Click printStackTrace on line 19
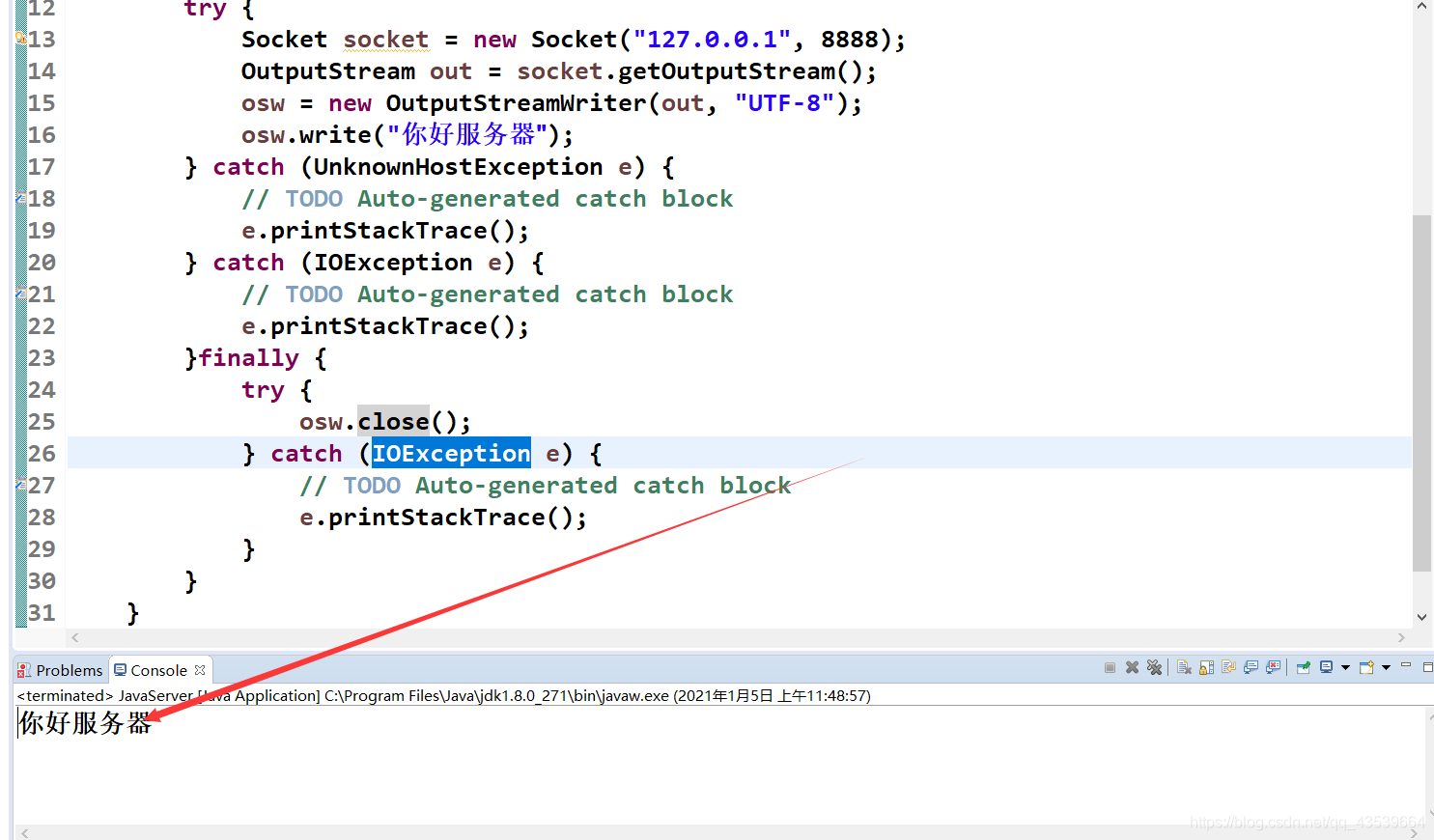1434x840 pixels. [379, 231]
